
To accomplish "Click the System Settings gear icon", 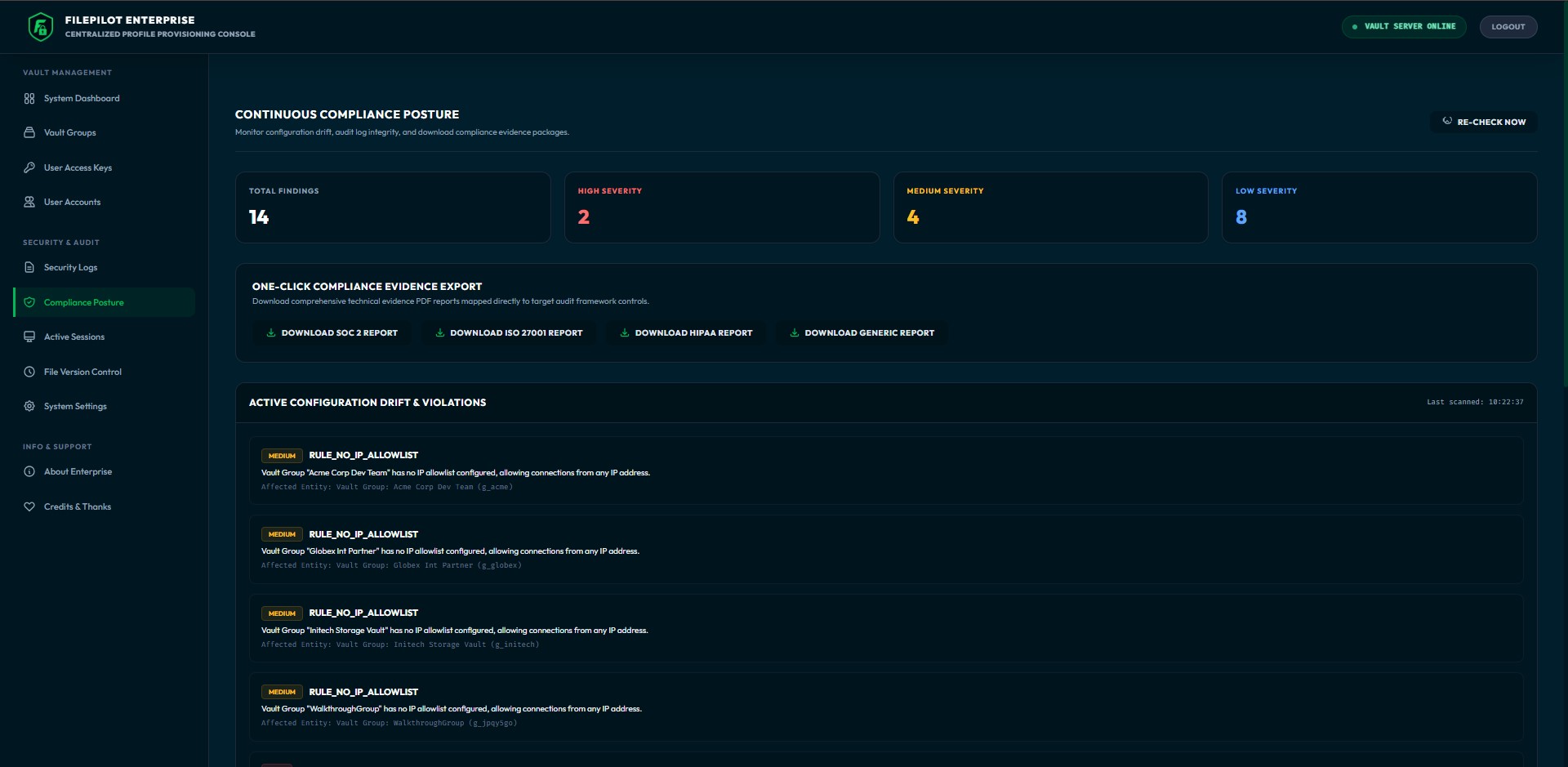I will tap(29, 406).
